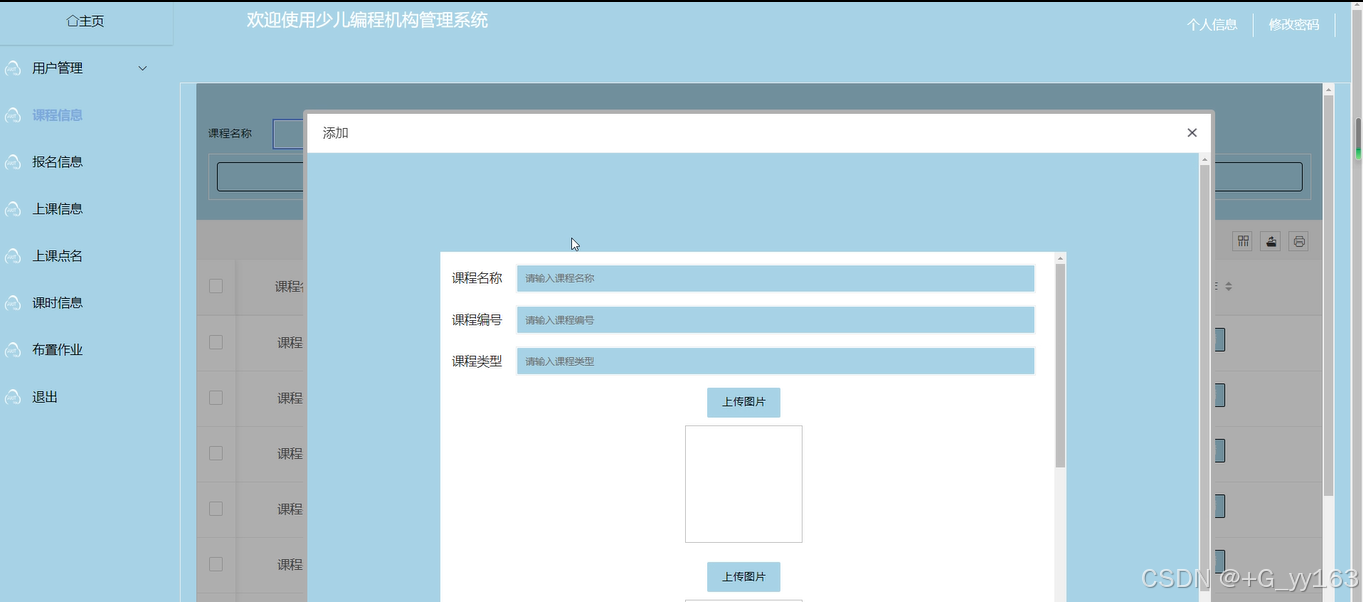Image resolution: width=1363 pixels, height=602 pixels.
Task: Click the second 上传图片 button
Action: click(x=743, y=577)
